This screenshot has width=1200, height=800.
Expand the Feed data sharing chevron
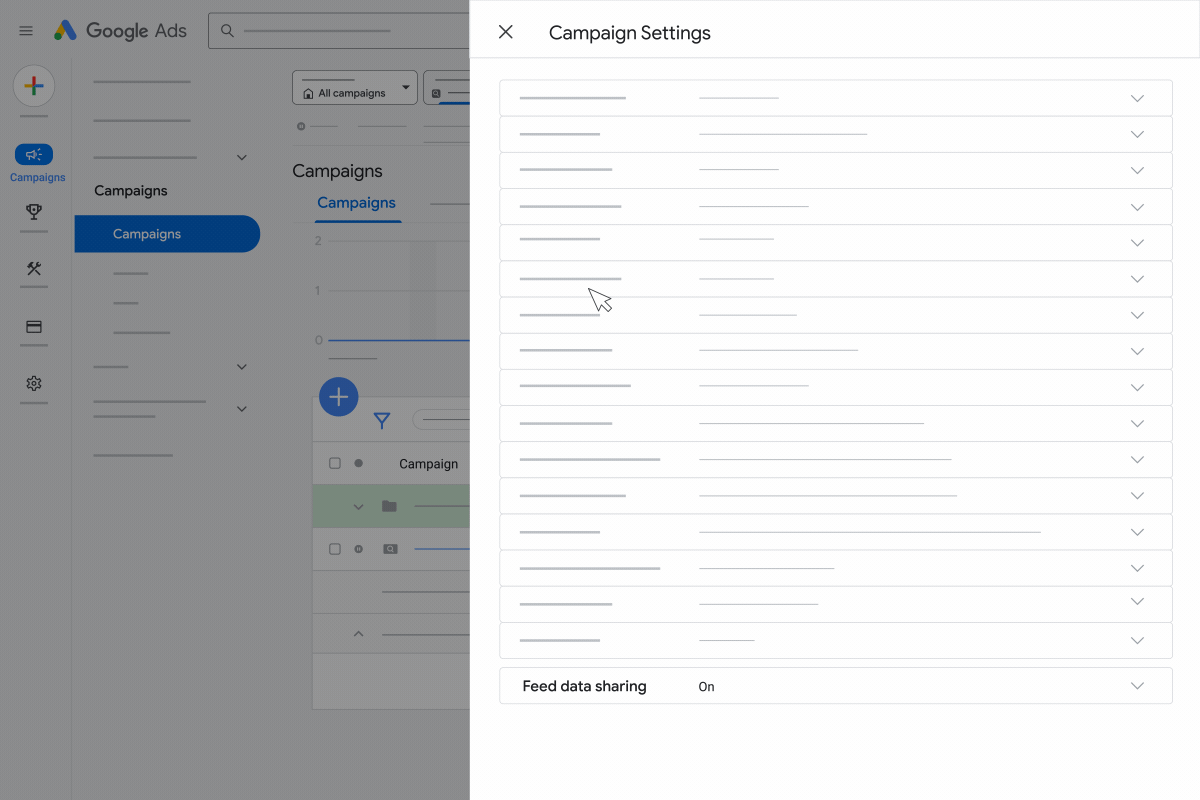1137,686
